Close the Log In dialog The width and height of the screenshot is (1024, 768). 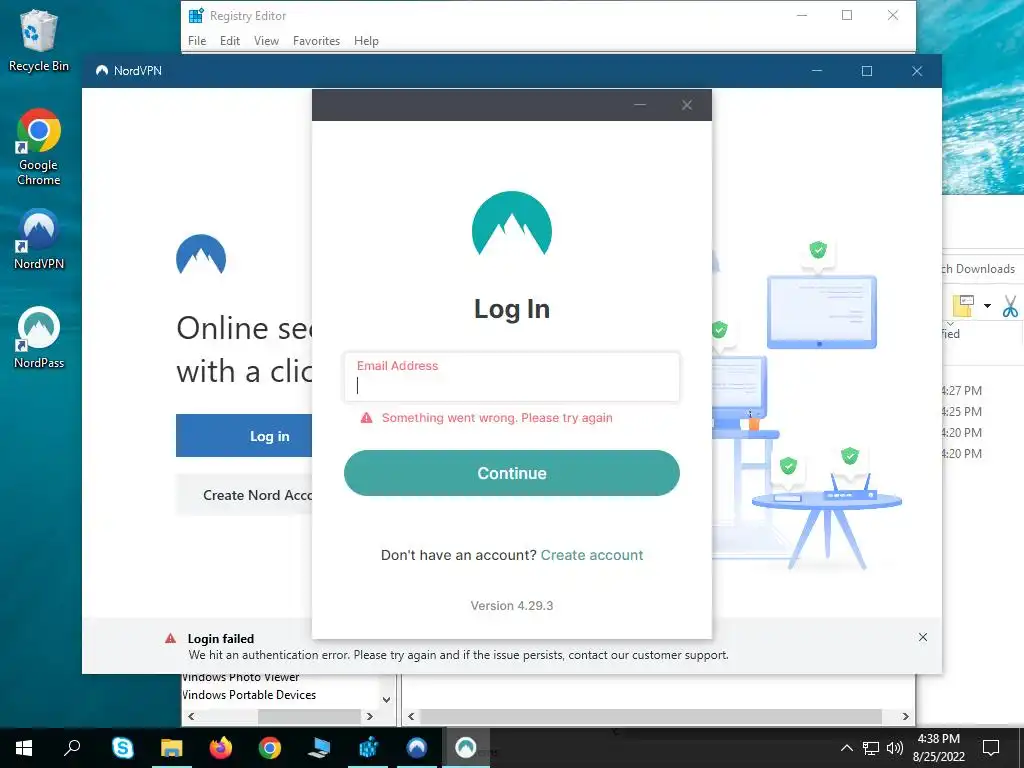pyautogui.click(x=686, y=105)
